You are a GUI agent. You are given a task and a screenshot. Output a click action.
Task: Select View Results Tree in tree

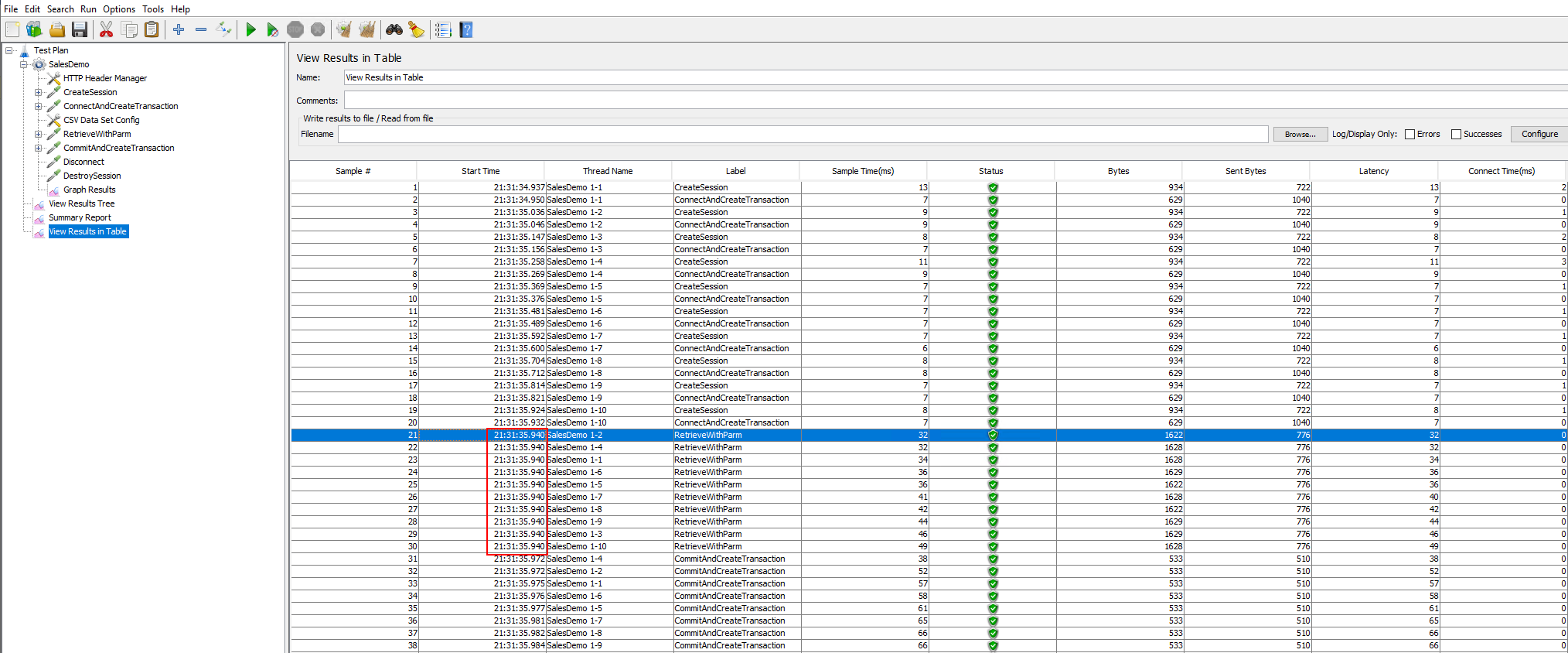81,203
